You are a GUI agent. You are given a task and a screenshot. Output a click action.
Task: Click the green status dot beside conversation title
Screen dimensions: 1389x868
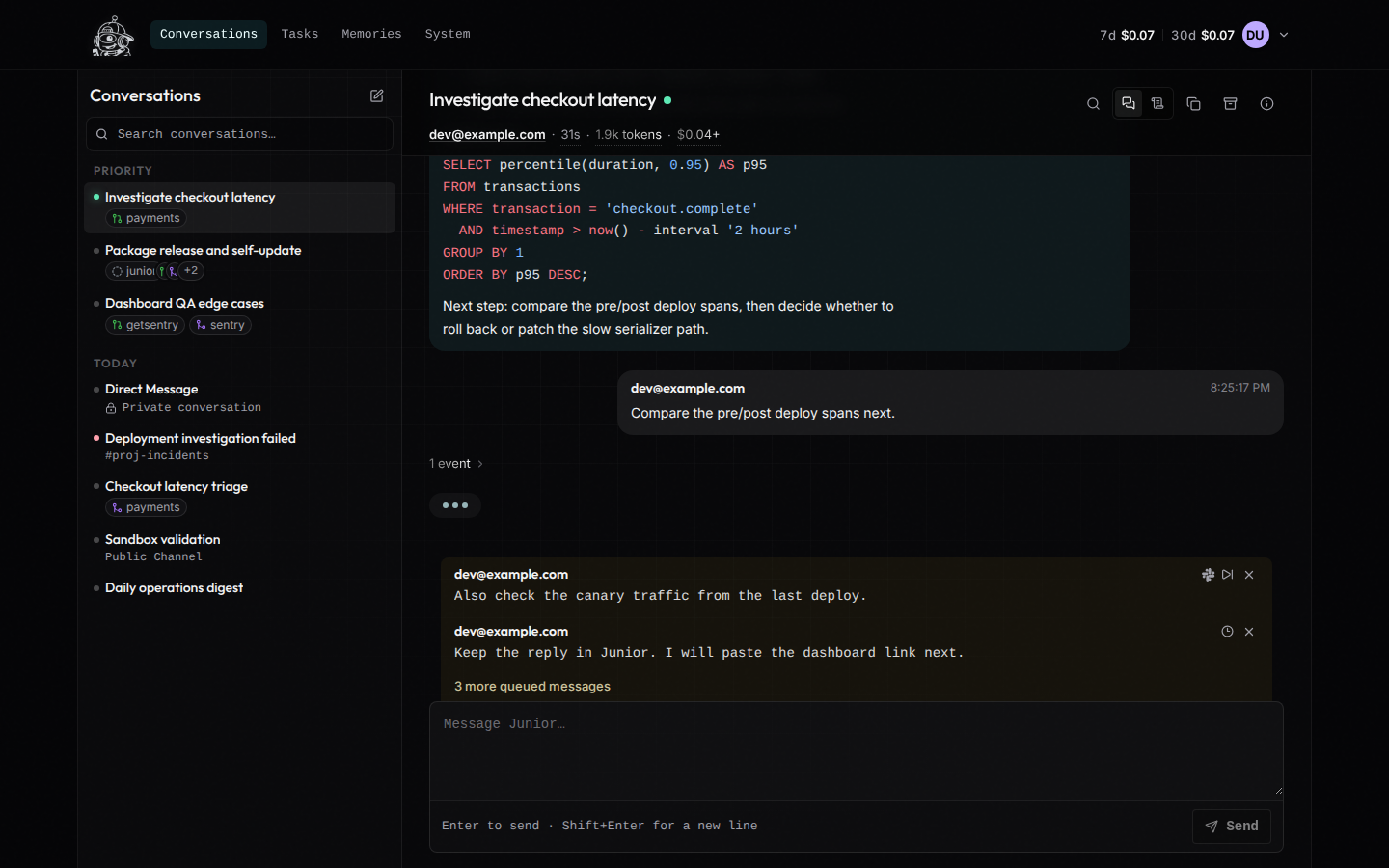(667, 100)
